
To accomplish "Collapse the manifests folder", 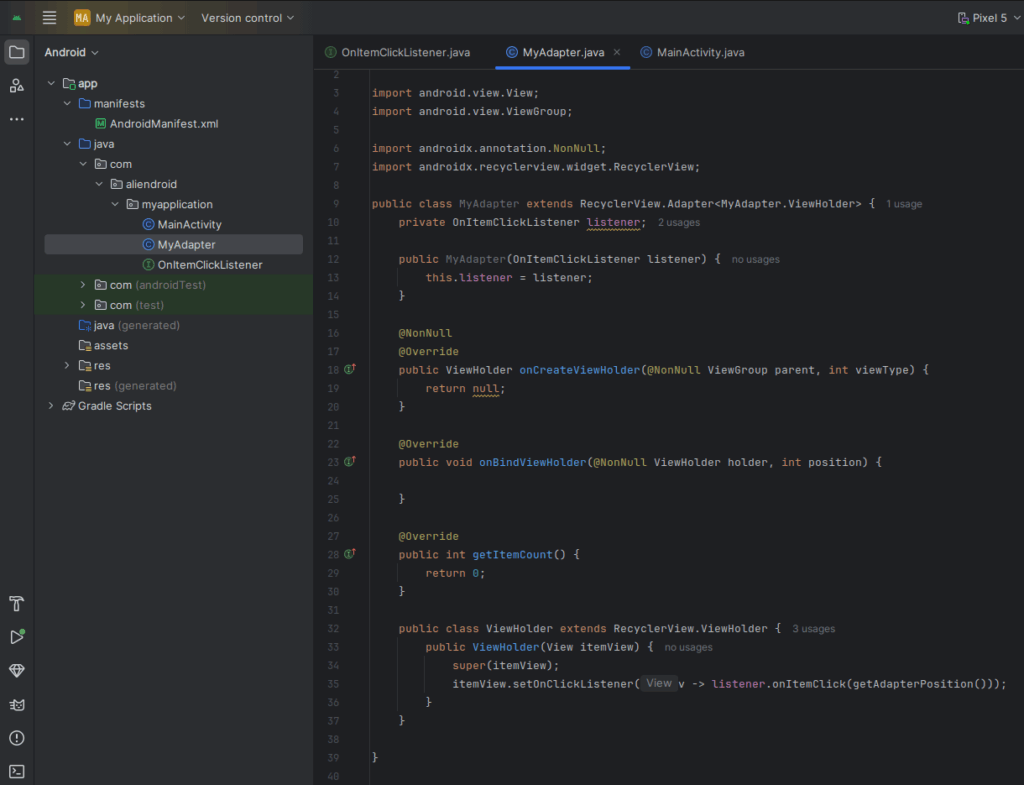I will (x=67, y=103).
